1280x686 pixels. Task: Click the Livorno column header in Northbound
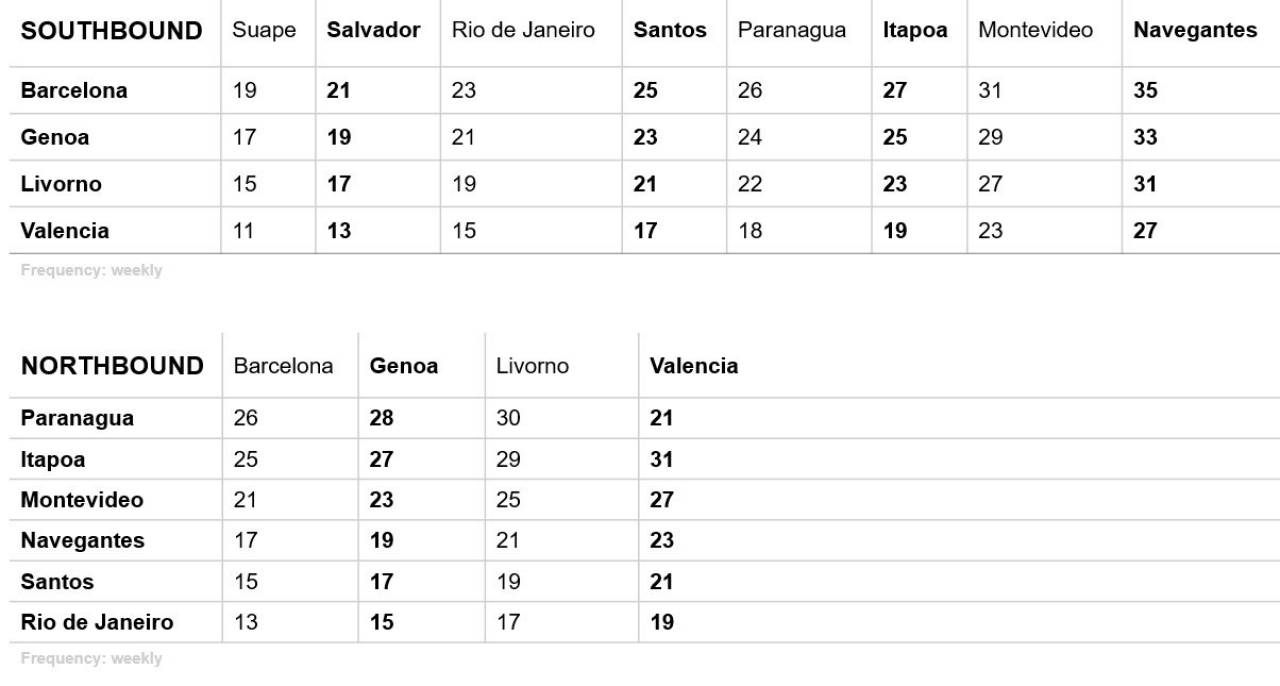point(532,366)
